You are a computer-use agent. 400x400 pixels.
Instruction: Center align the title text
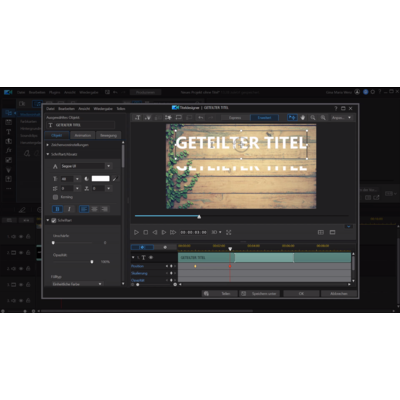pos(95,209)
